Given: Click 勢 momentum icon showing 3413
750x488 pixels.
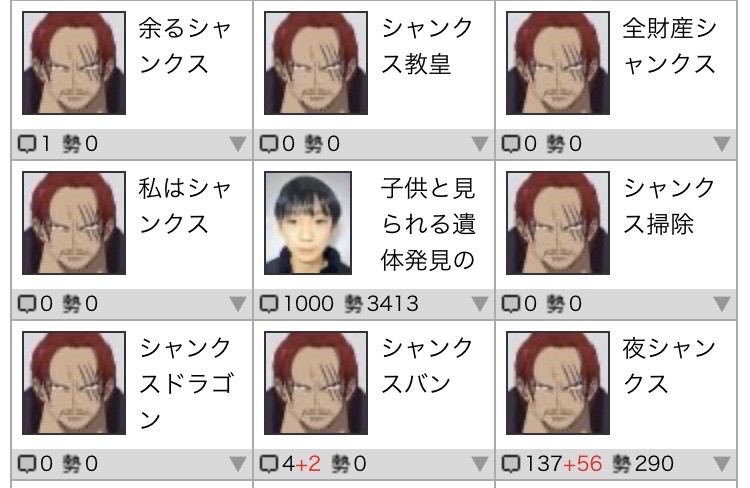Looking at the screenshot, I should click(353, 304).
